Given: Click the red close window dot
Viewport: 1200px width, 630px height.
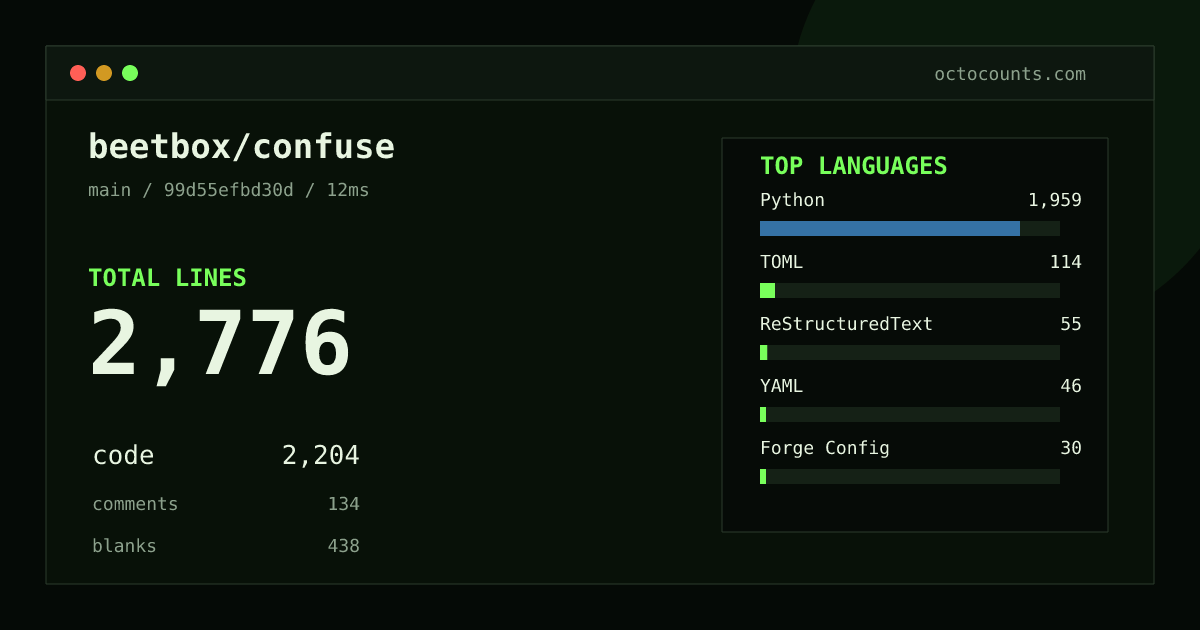Looking at the screenshot, I should (78, 73).
